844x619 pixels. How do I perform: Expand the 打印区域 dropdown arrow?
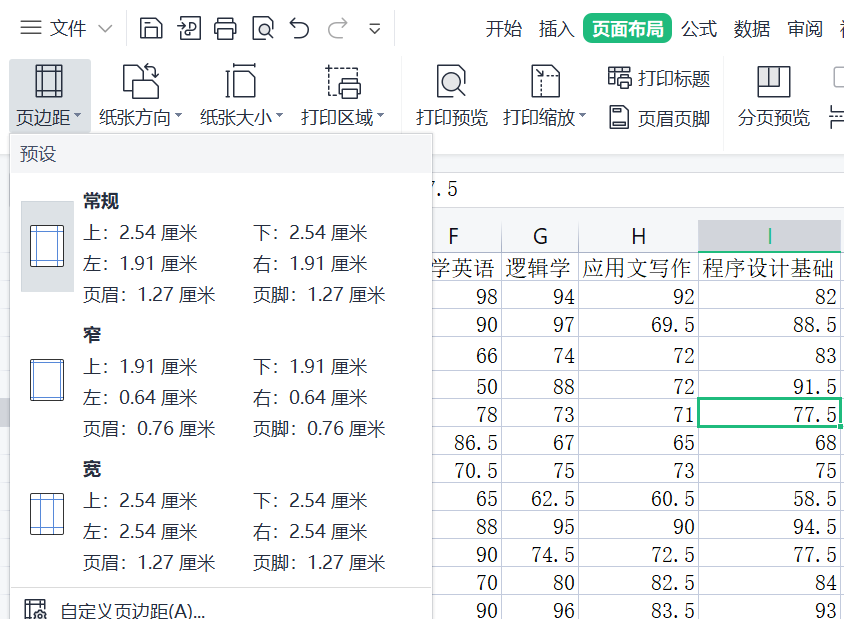click(x=381, y=115)
